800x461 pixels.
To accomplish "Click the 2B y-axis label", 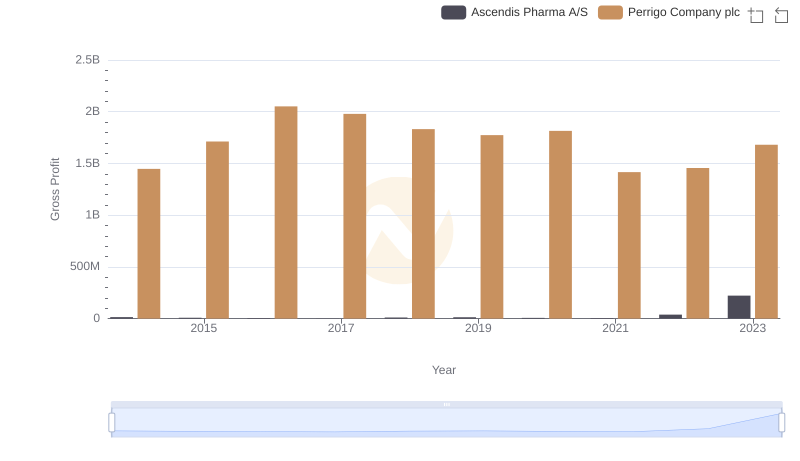I will point(92,111).
